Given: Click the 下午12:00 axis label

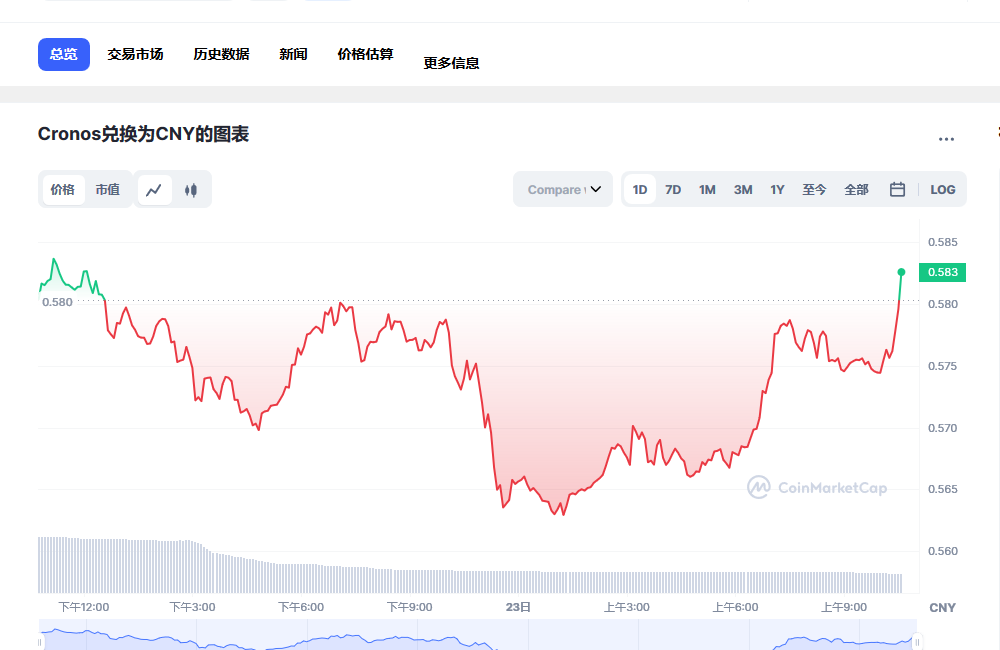Looking at the screenshot, I should point(84,607).
